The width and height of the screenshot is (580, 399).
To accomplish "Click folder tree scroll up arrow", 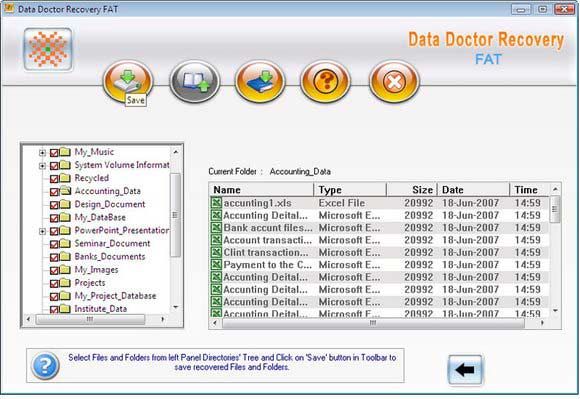I will [176, 152].
